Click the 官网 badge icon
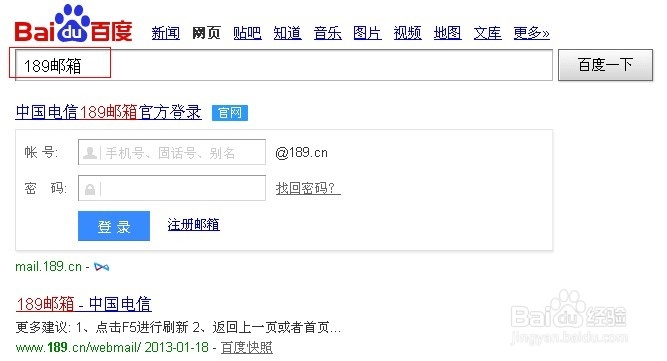This screenshot has height=361, width=667. 230,113
